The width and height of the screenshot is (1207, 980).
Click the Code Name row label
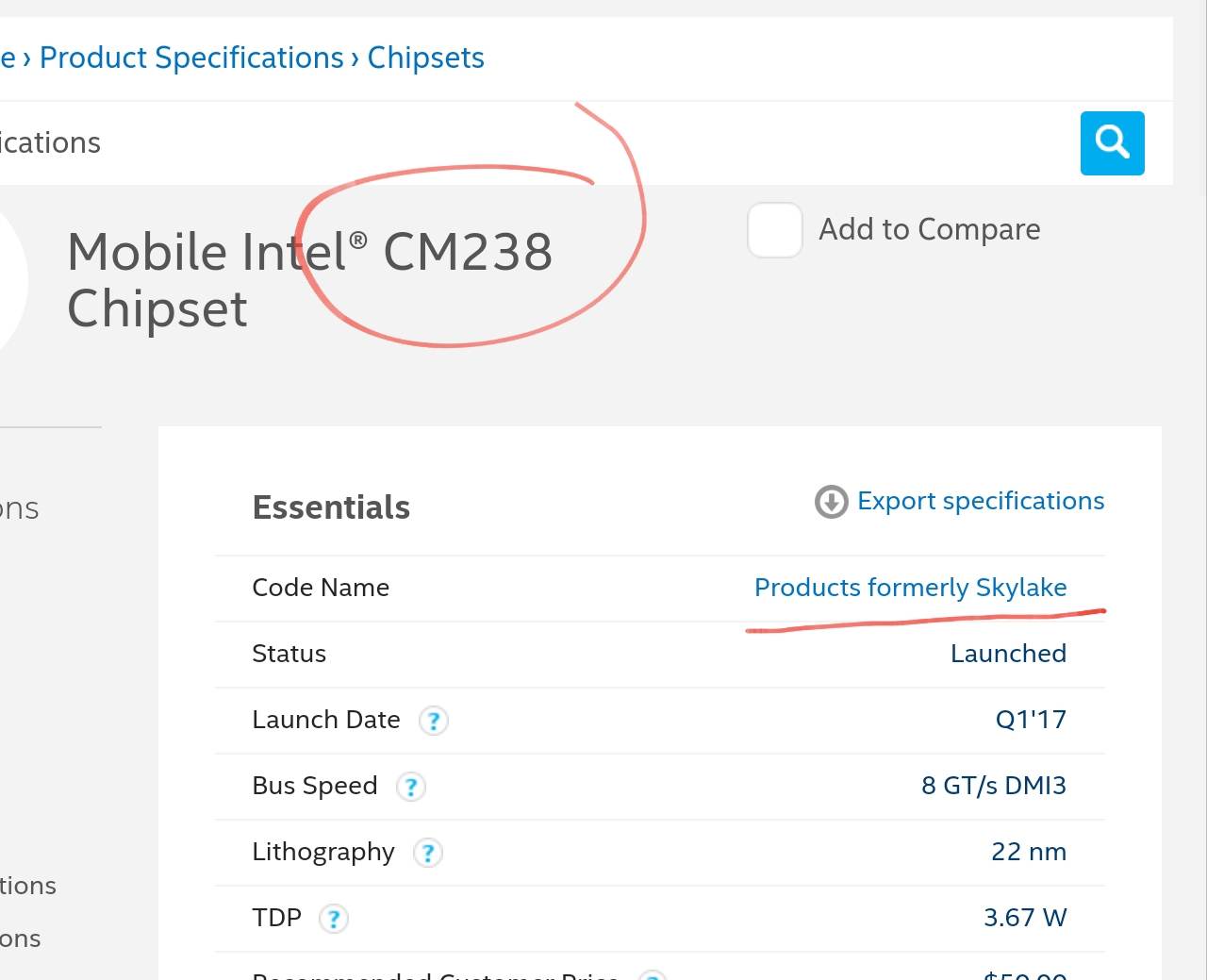tap(321, 588)
